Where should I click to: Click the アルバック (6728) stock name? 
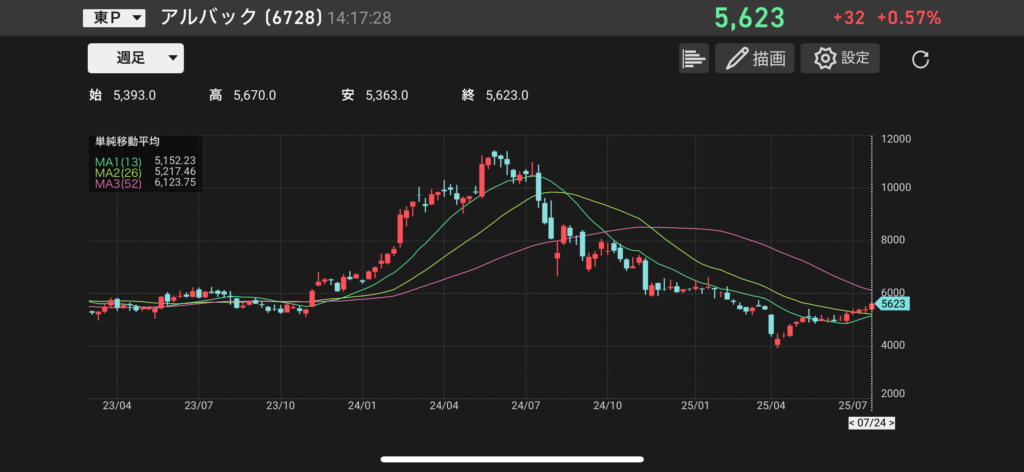click(x=241, y=18)
